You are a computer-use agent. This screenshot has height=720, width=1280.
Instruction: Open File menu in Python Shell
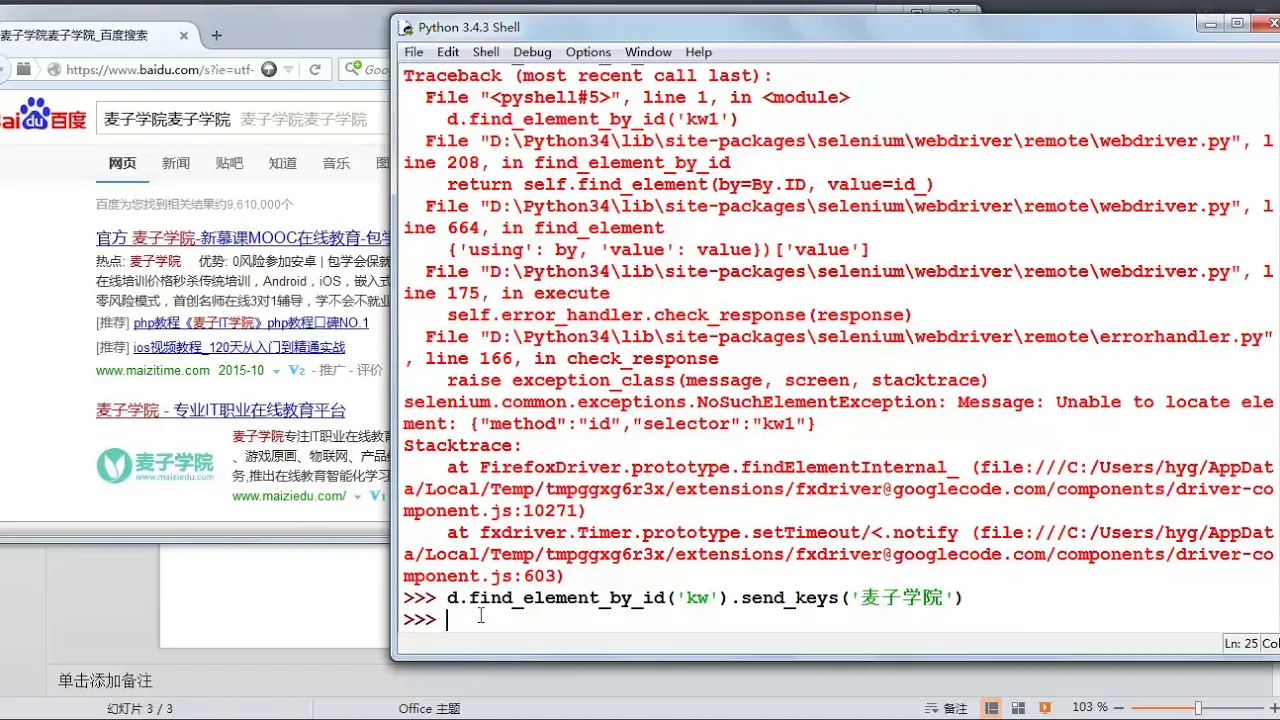414,52
